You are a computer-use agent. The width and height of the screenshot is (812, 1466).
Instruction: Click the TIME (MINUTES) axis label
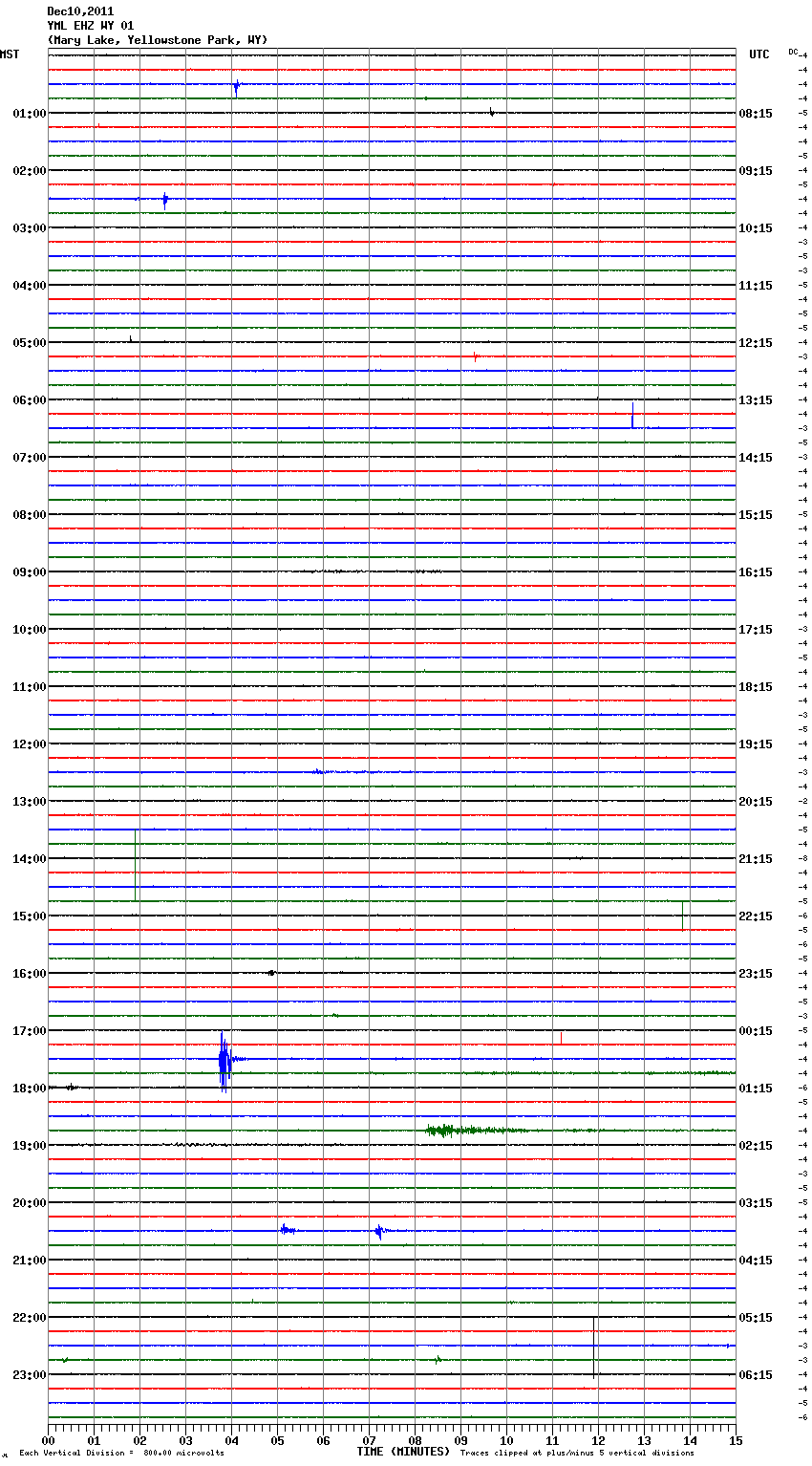click(x=403, y=1452)
